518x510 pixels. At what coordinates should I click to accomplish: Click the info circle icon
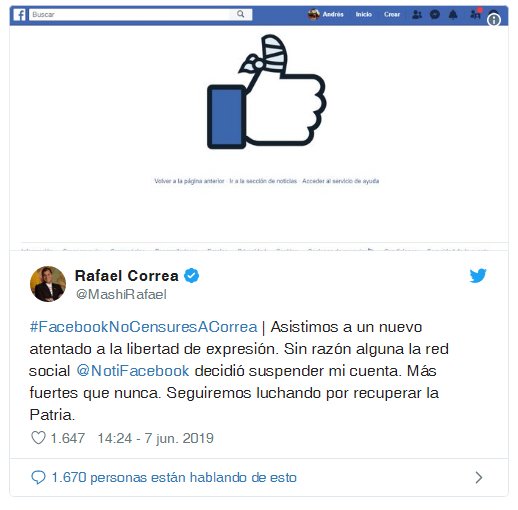point(494,20)
